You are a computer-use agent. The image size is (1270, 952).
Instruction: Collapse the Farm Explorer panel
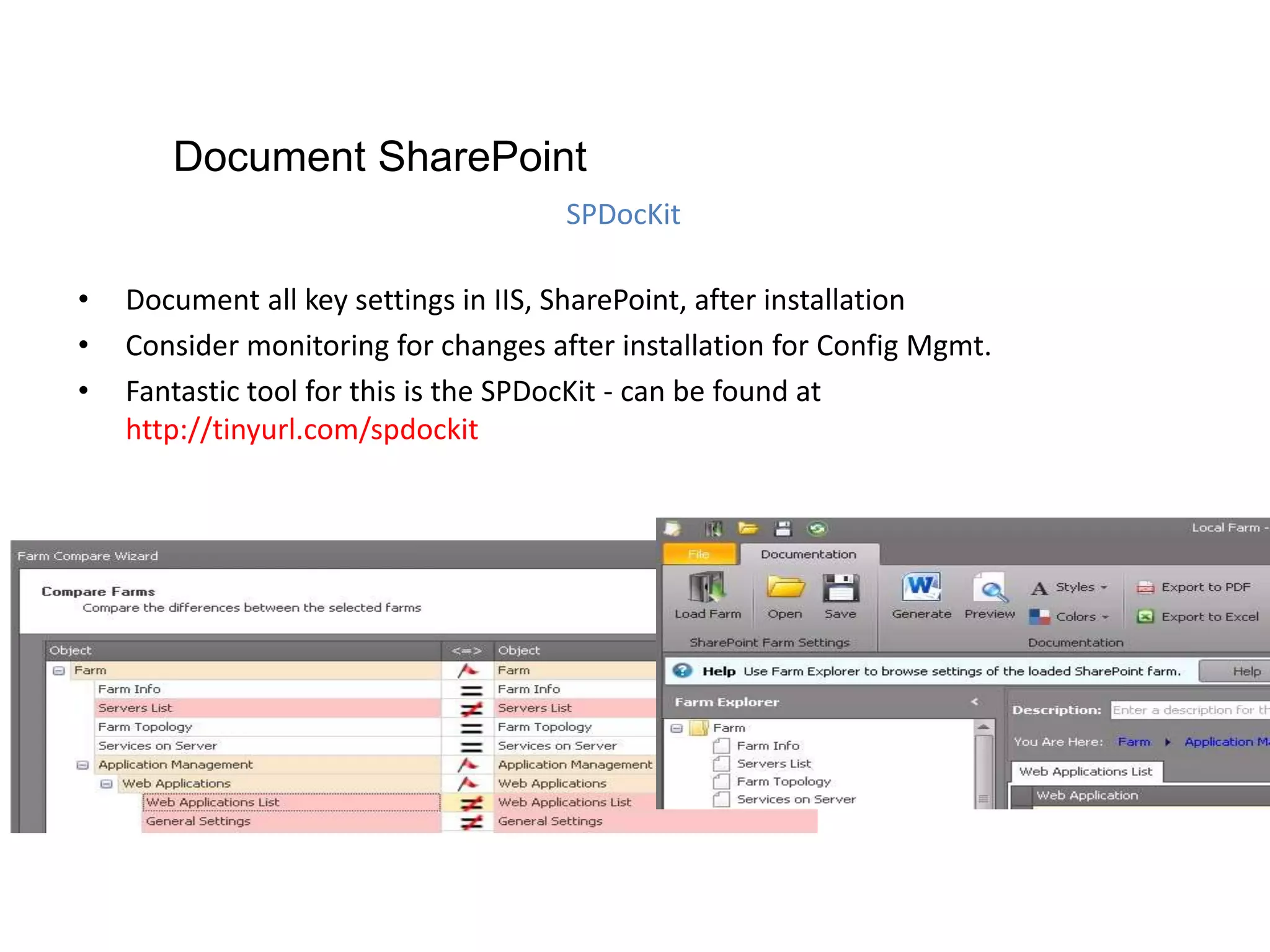(975, 702)
